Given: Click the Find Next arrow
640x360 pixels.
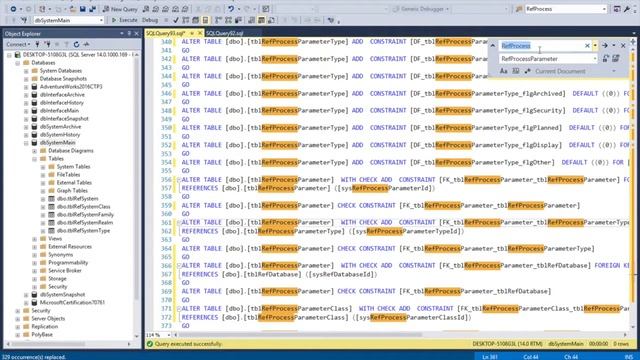Looking at the screenshot, I should [x=605, y=46].
